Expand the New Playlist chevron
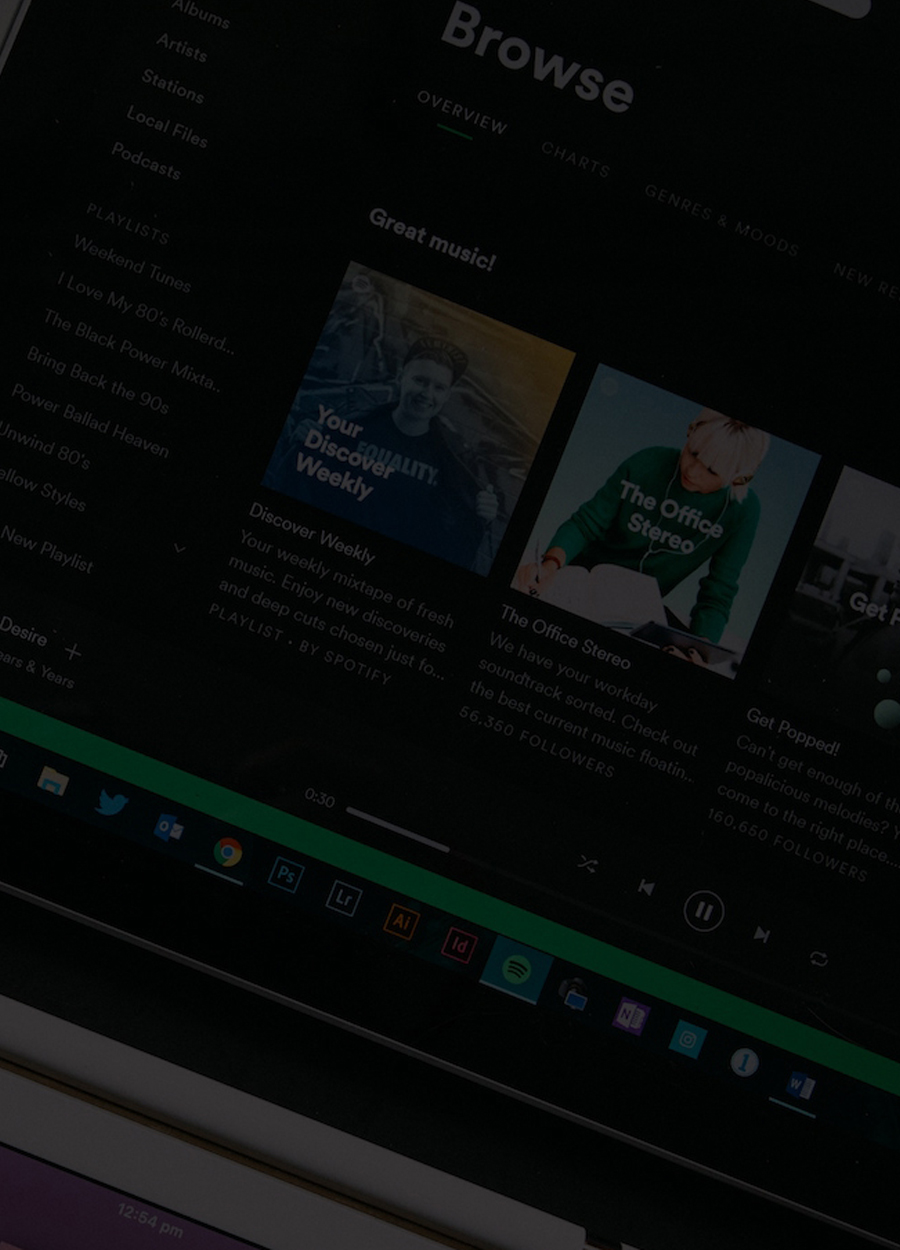This screenshot has width=900, height=1250. pos(180,548)
